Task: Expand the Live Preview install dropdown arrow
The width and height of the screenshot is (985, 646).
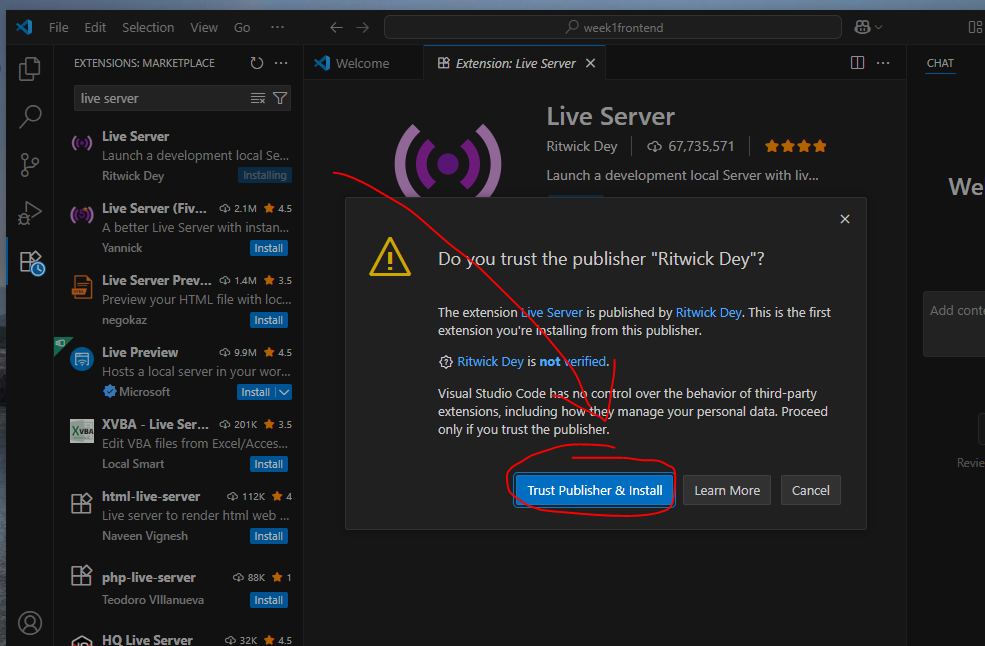Action: (283, 392)
